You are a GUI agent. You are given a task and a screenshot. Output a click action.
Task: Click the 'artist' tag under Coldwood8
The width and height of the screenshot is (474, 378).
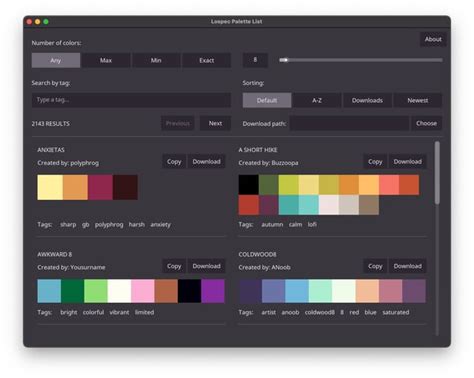click(268, 312)
